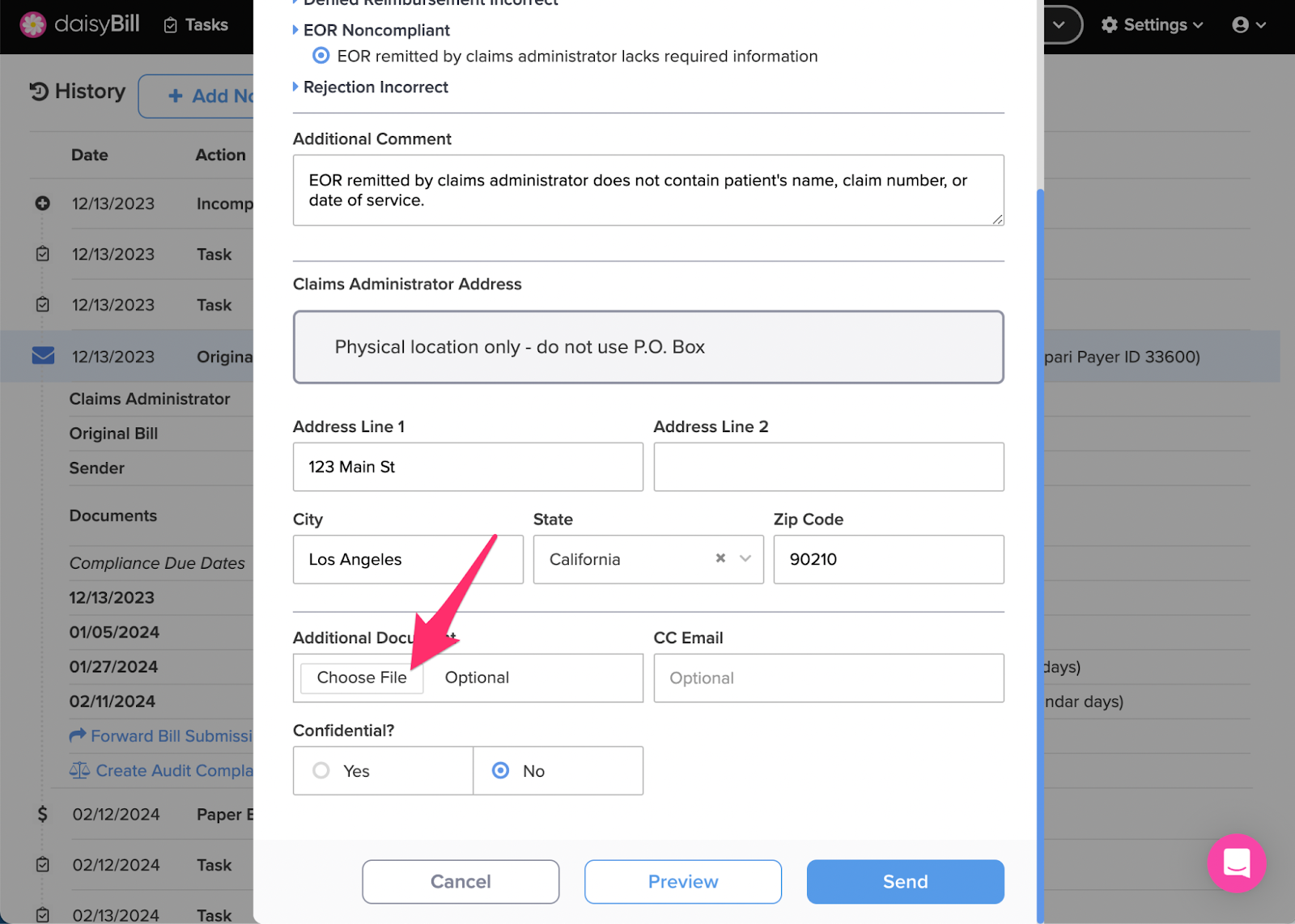Click the Forward Bill Submission link
Viewport: 1295px width, 924px height.
(162, 735)
